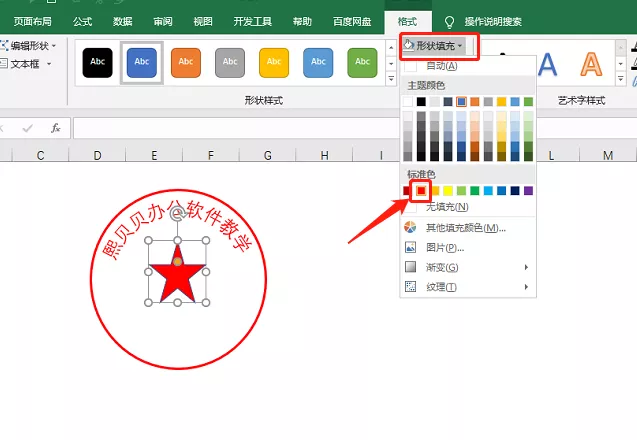
Task: Click the color wheel icon for more fill colors
Action: tap(410, 227)
